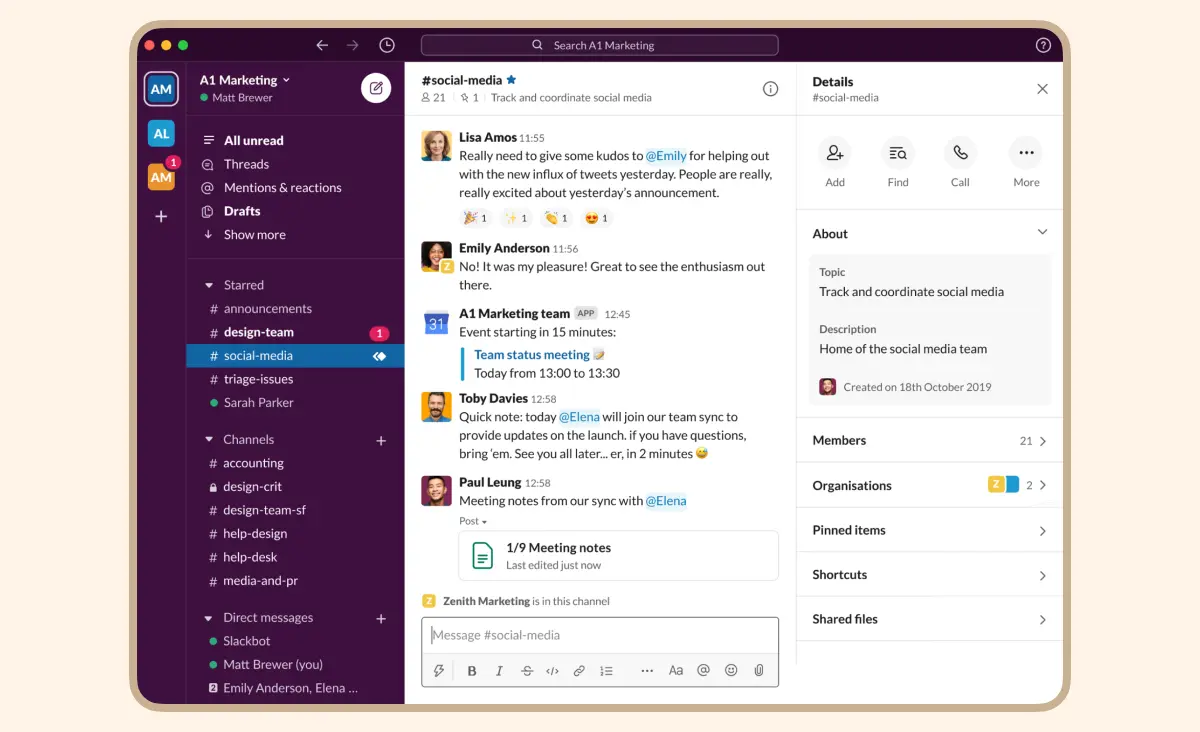This screenshot has height=732, width=1200.
Task: Go forward with the right arrow
Action: click(352, 45)
